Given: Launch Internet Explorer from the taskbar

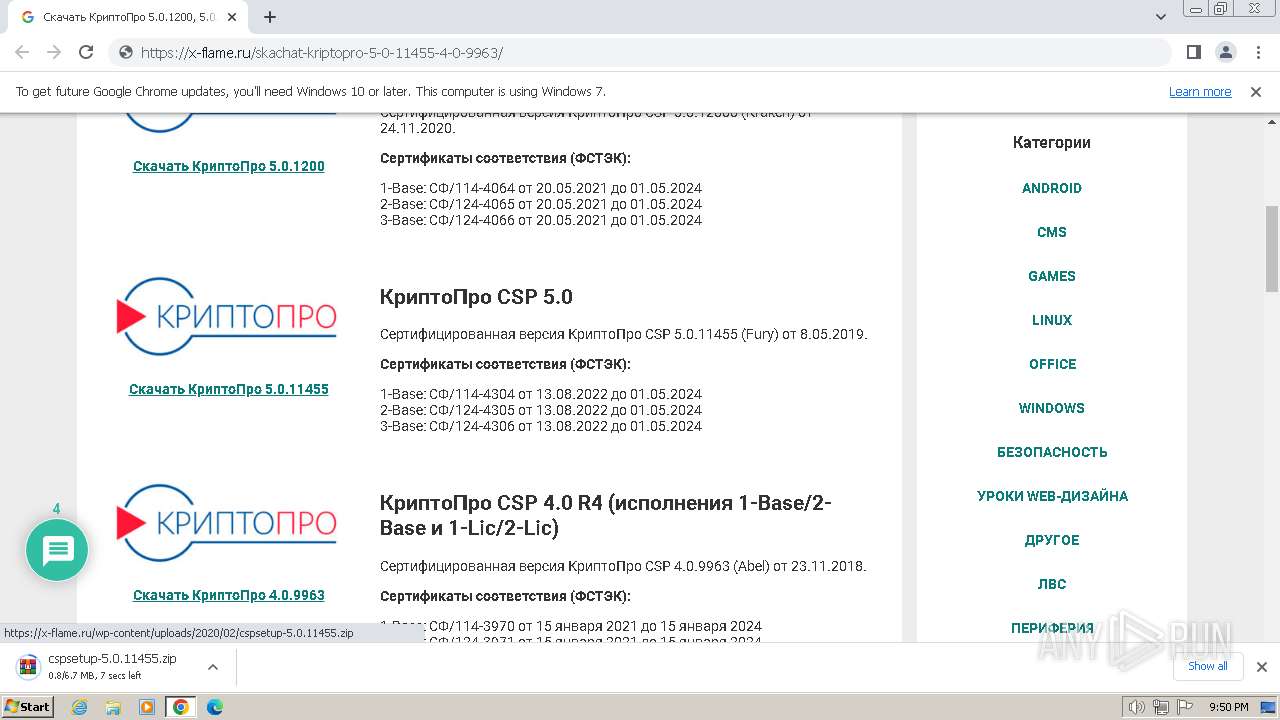Looking at the screenshot, I should (x=80, y=707).
